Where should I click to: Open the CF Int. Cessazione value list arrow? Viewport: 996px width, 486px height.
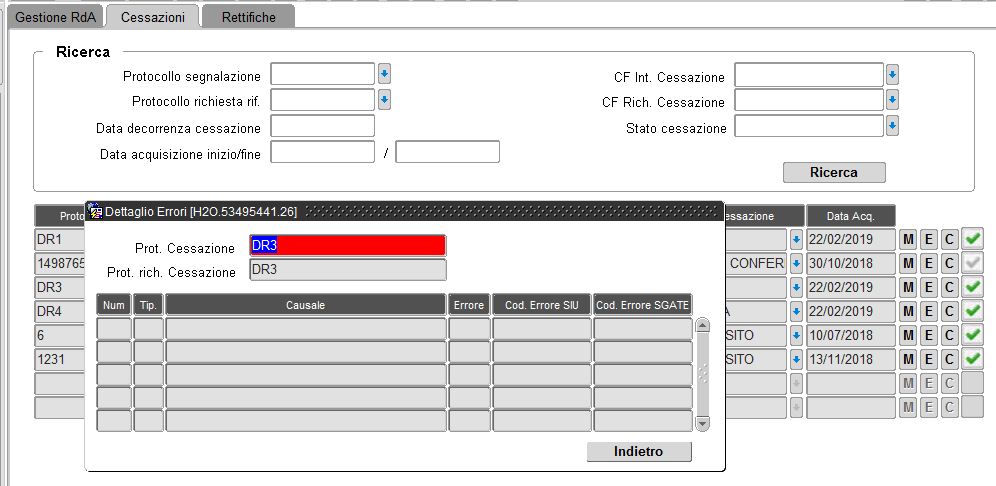892,75
